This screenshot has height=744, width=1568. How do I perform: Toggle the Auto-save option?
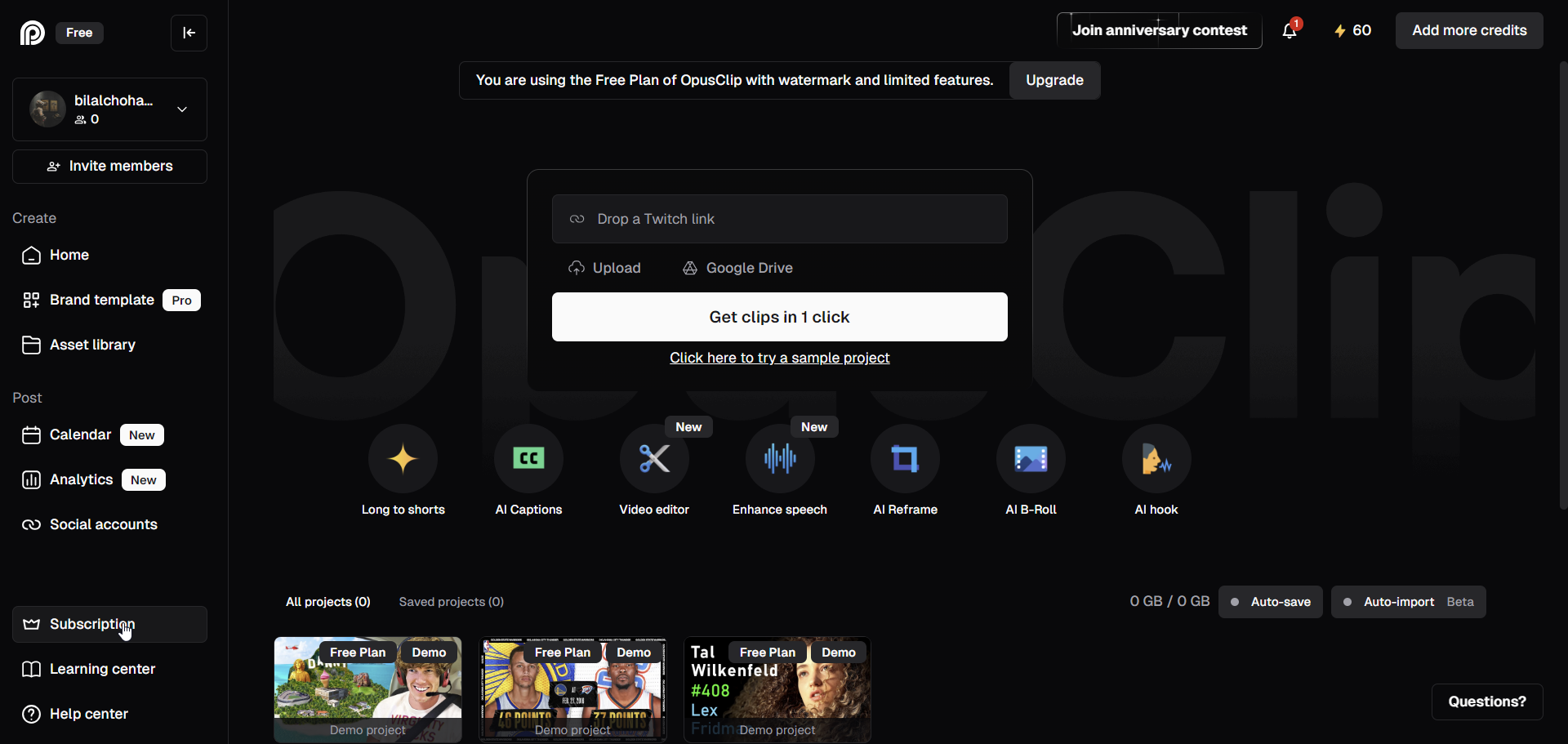coord(1270,602)
